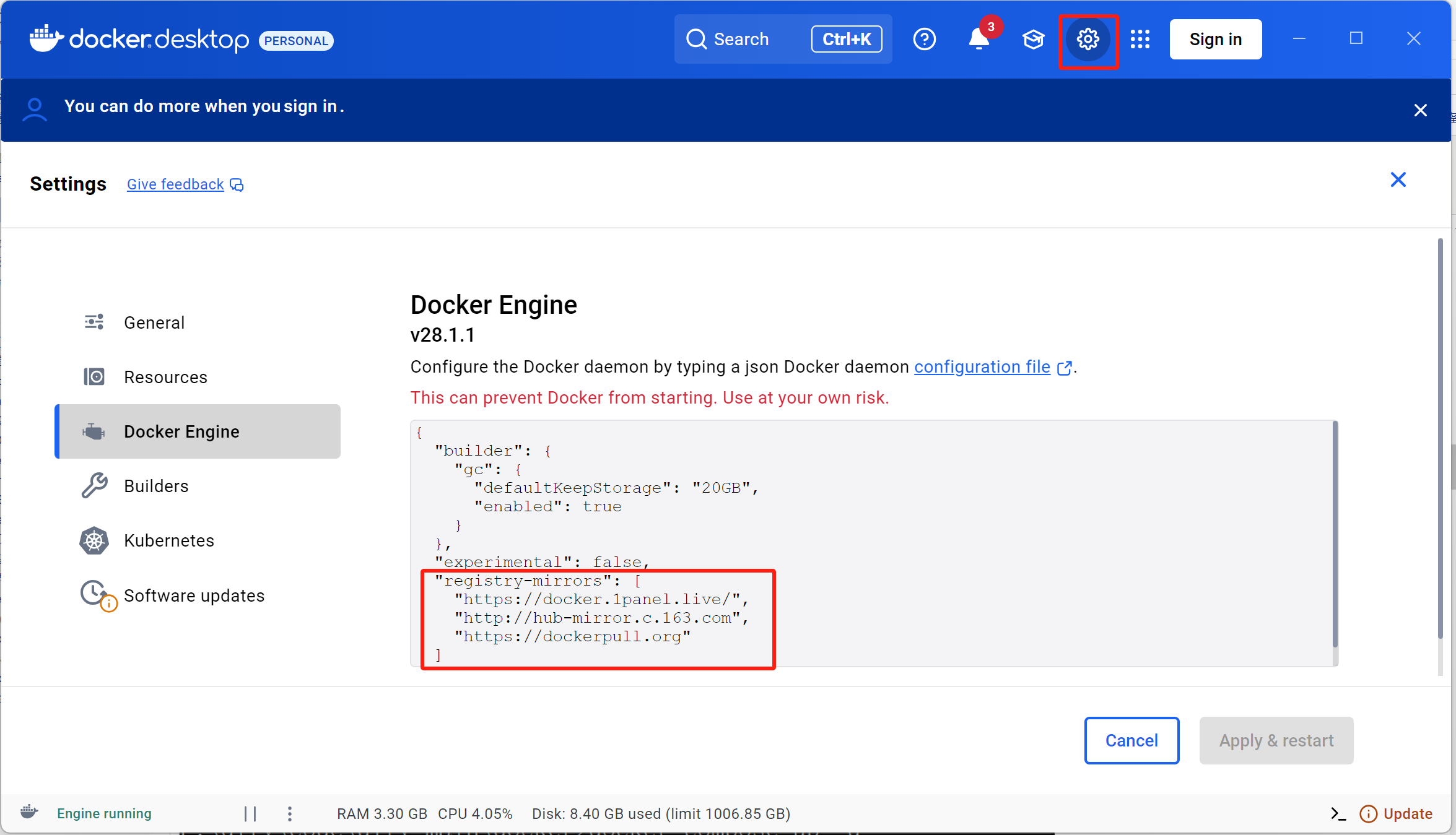The image size is (1456, 835).
Task: Open the apps grid menu icon
Action: click(x=1140, y=40)
